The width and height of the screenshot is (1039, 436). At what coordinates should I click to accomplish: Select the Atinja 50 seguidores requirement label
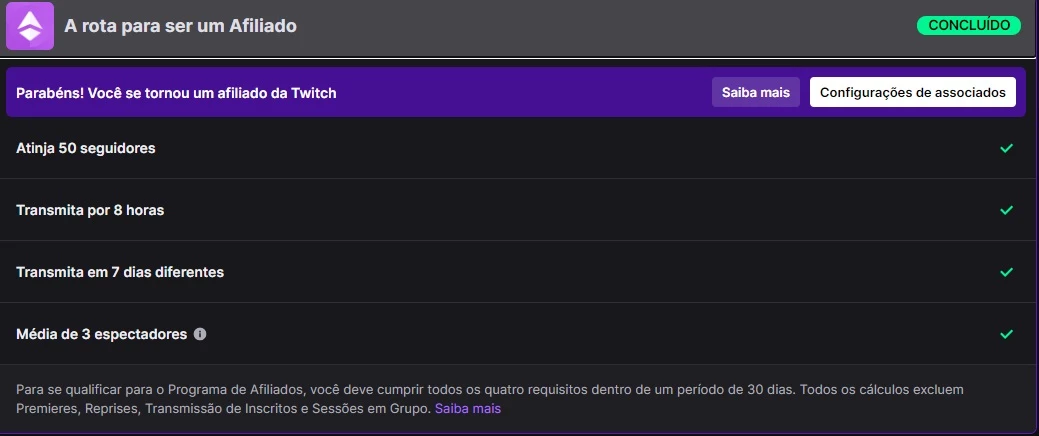point(86,148)
